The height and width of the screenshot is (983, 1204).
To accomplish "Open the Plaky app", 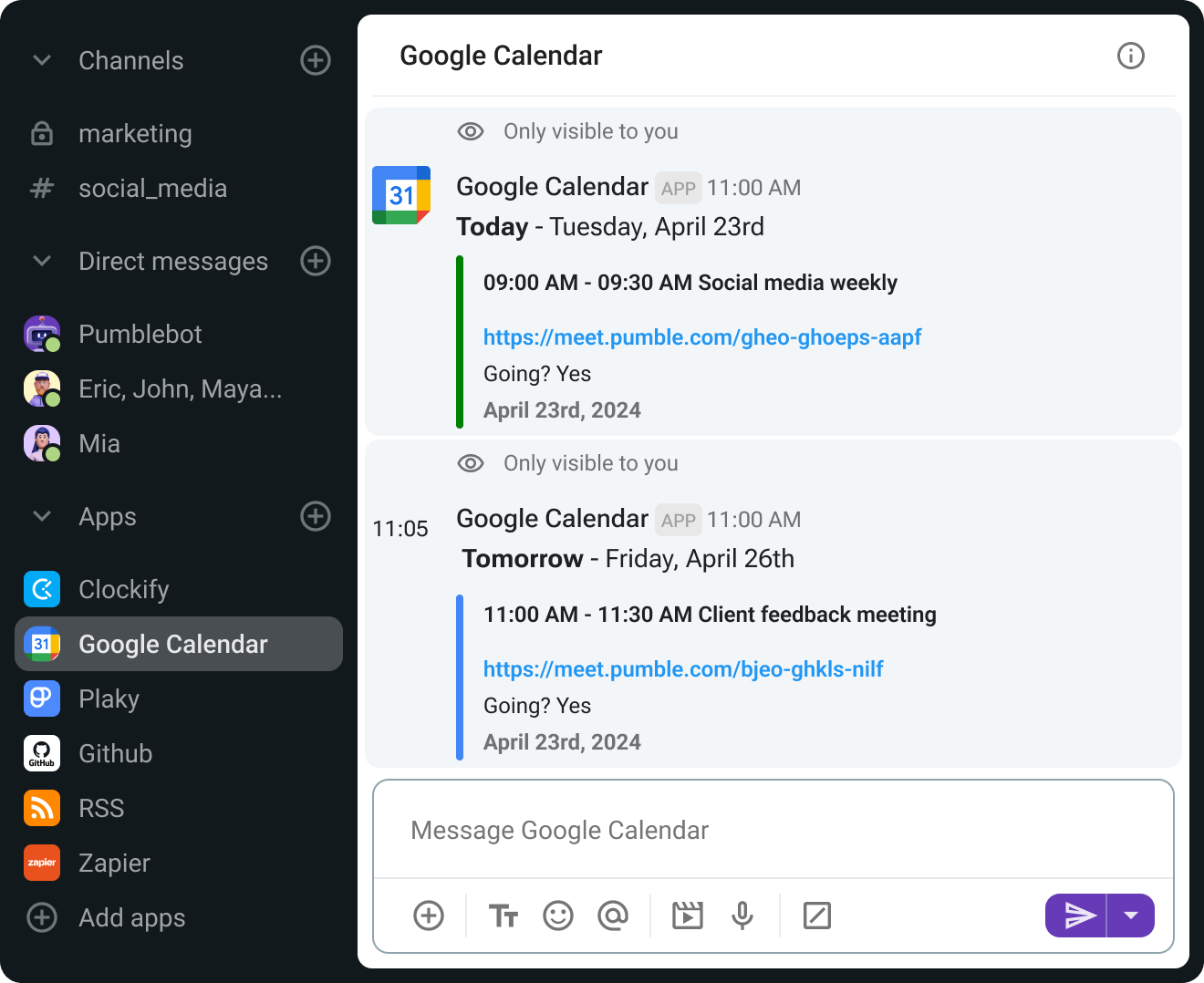I will (x=179, y=698).
